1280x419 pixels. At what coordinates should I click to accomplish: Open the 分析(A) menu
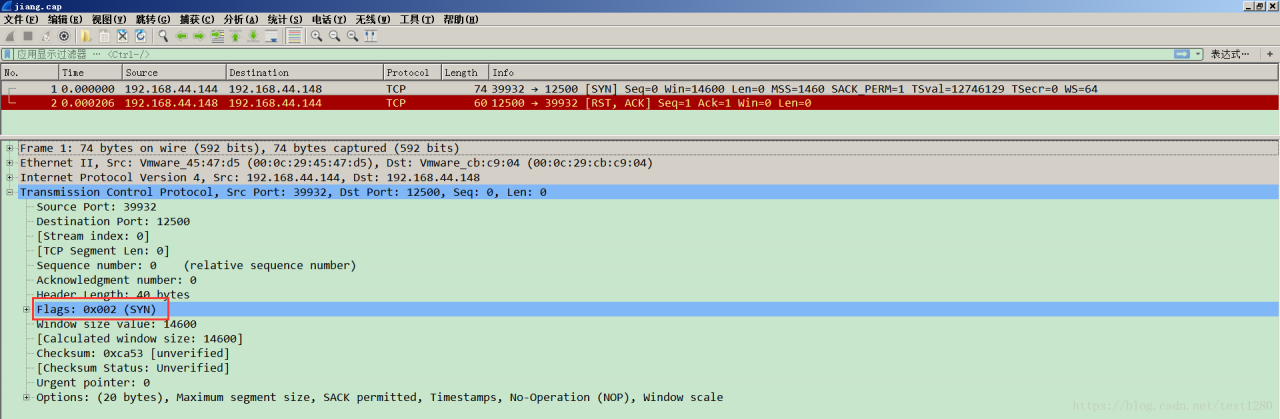pyautogui.click(x=241, y=19)
